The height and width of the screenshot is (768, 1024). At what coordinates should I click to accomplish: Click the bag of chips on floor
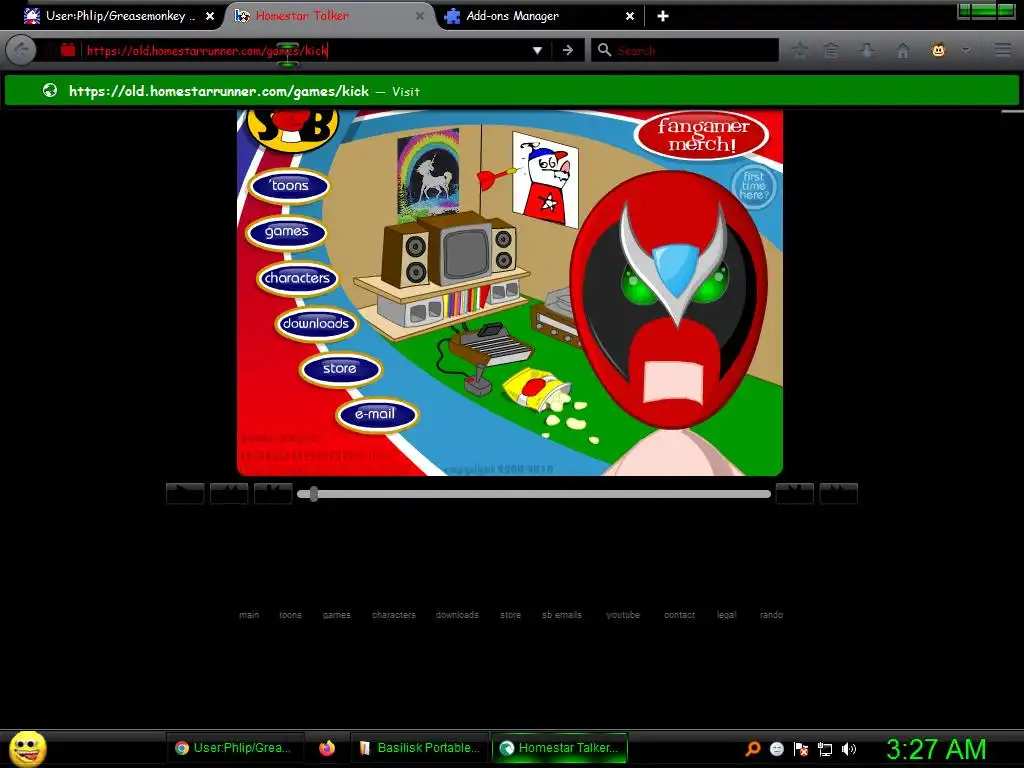coord(536,389)
